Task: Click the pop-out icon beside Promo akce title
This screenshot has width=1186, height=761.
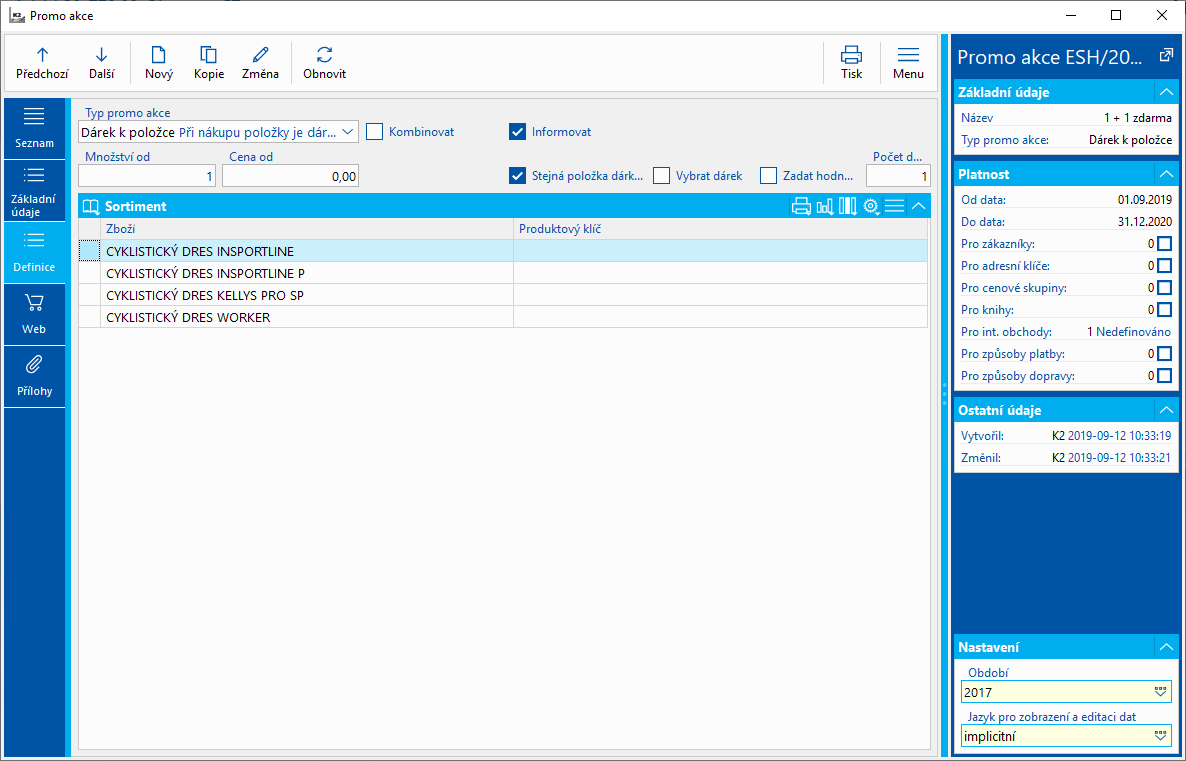Action: 1165,56
